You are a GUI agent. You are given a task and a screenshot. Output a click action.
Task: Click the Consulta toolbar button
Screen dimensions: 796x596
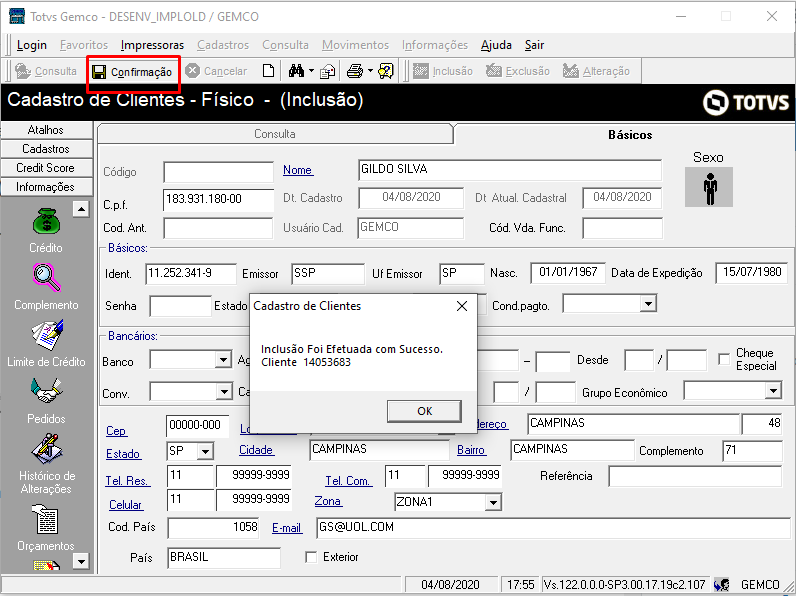[x=46, y=71]
